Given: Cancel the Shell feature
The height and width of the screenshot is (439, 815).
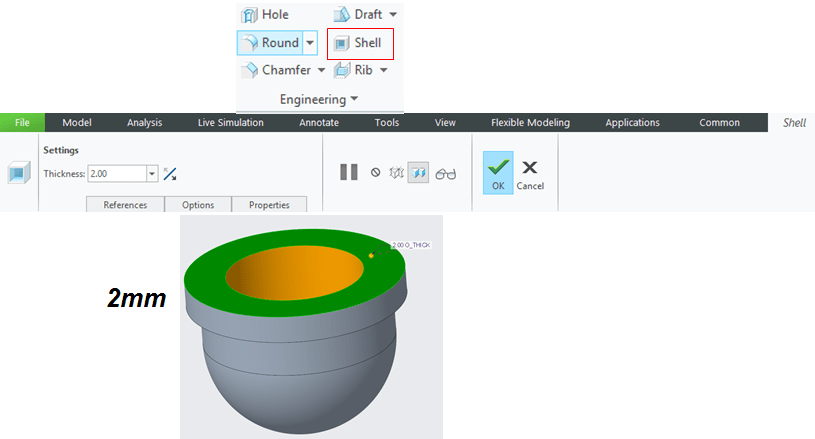Looking at the screenshot, I should (530, 172).
